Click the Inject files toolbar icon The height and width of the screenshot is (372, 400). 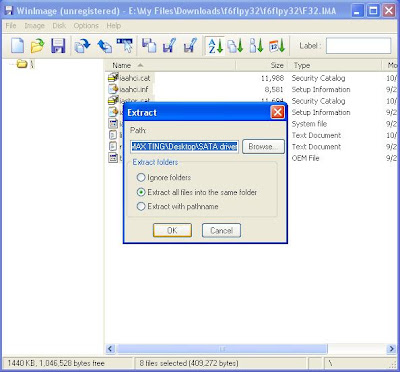[x=149, y=45]
